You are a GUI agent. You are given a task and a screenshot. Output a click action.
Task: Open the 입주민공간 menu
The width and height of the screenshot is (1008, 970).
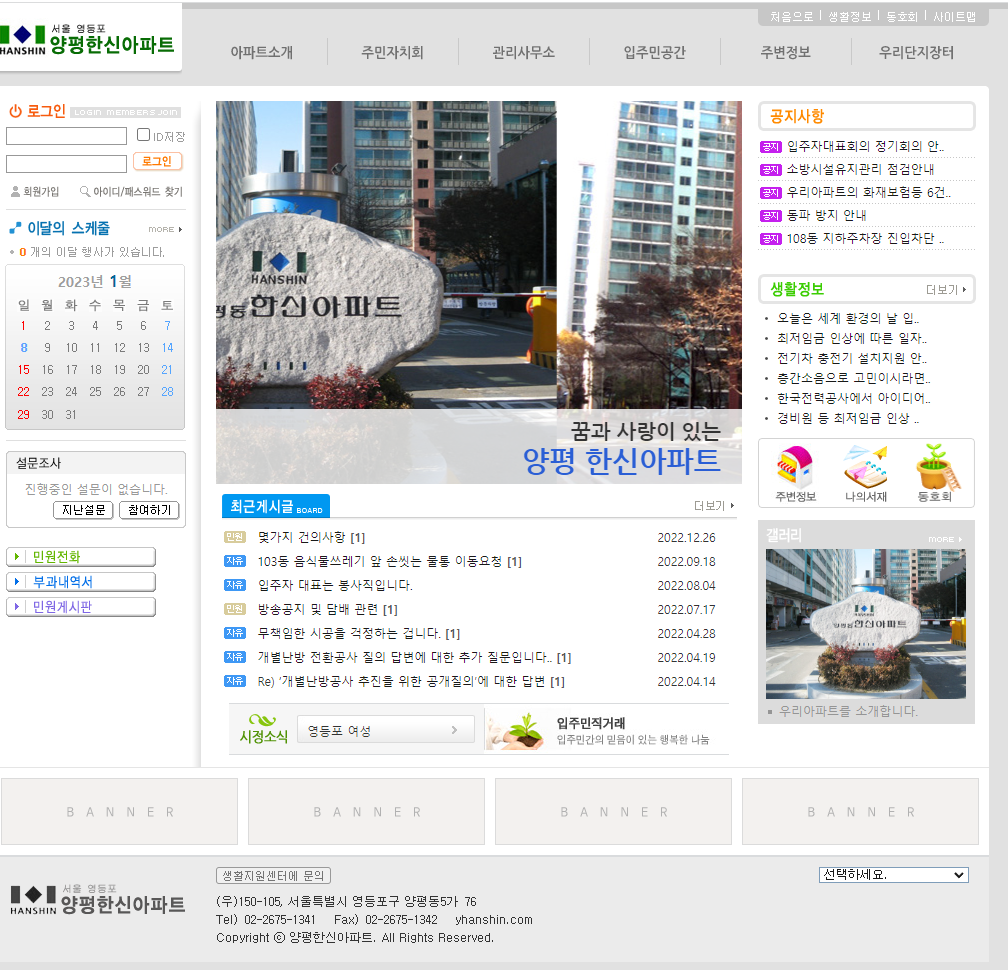coord(654,52)
